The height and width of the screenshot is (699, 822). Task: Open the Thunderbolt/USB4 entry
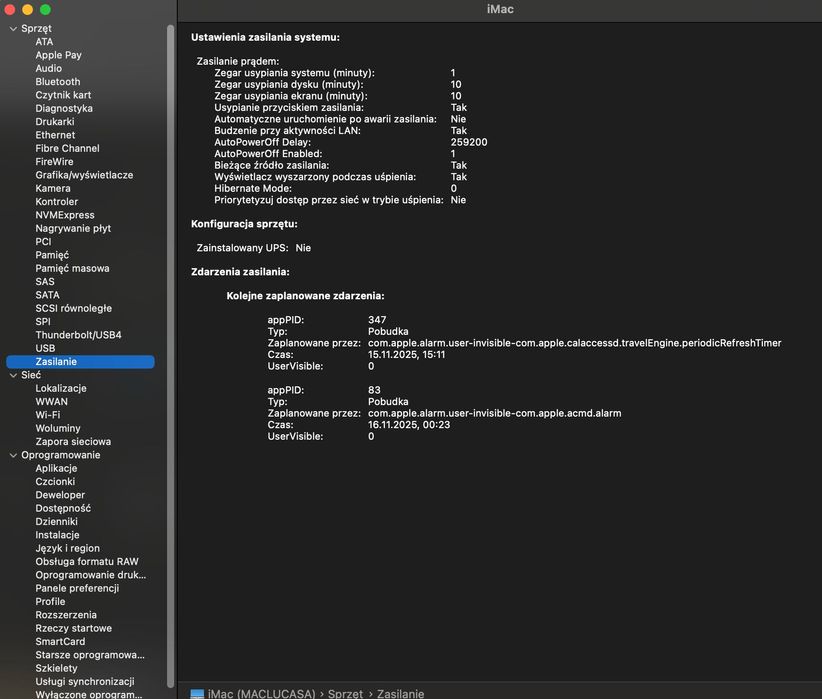[78, 335]
